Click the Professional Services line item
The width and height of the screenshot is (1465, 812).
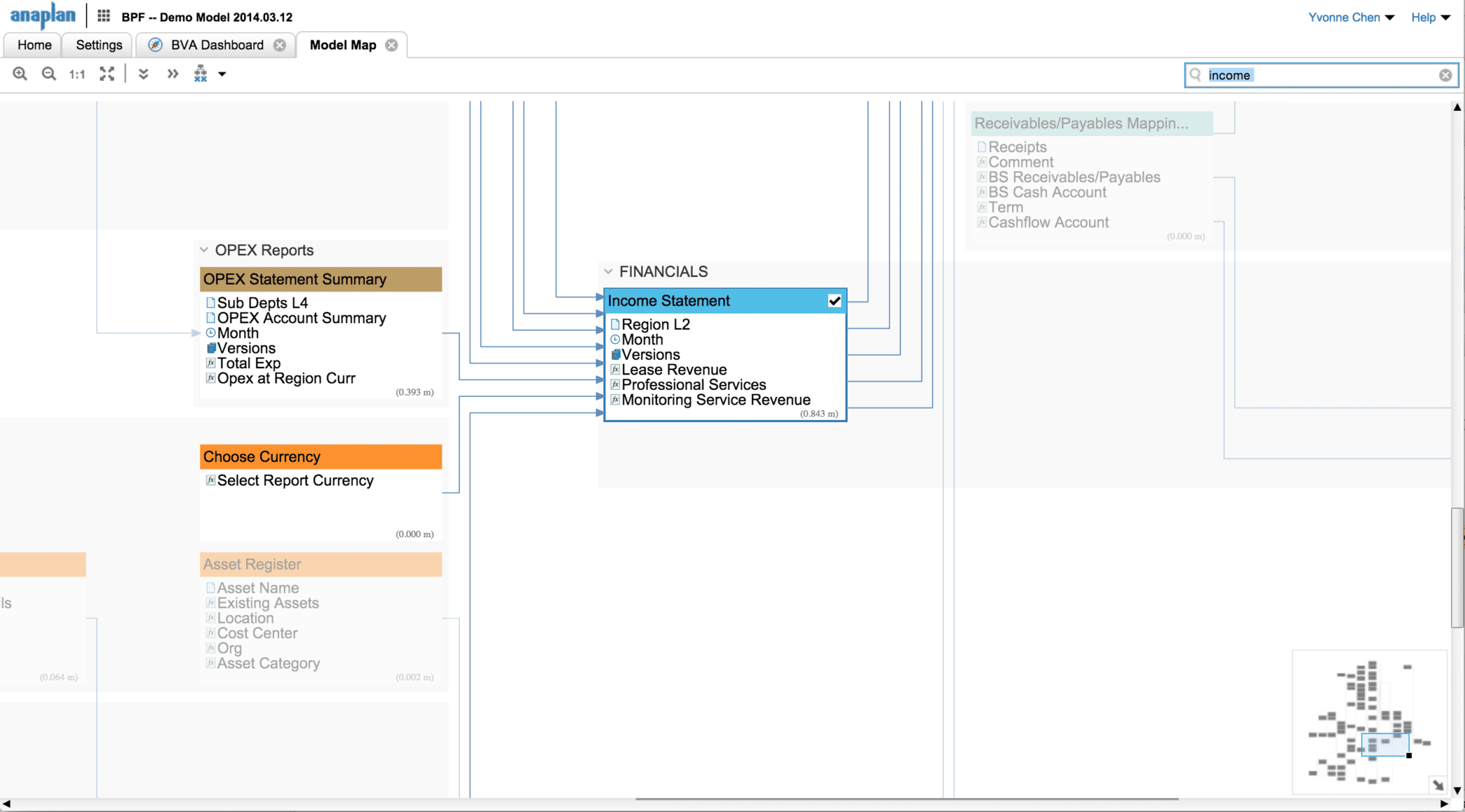(x=693, y=385)
